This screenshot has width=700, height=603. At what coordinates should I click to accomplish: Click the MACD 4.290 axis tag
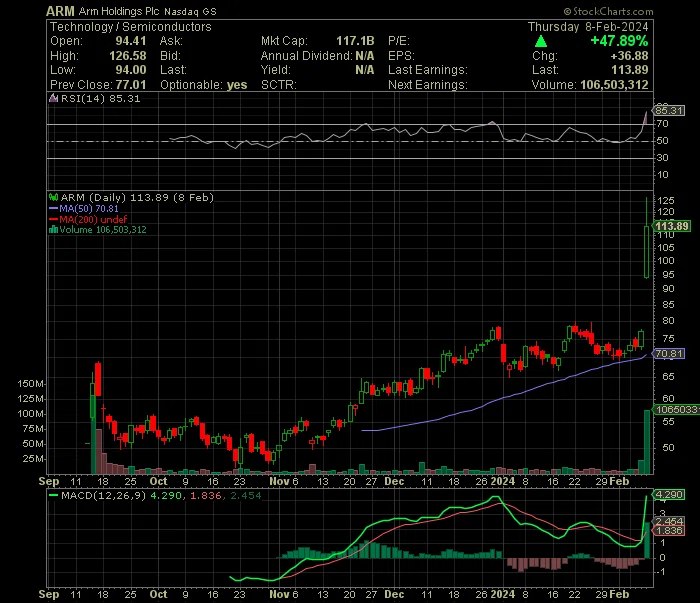click(x=669, y=495)
